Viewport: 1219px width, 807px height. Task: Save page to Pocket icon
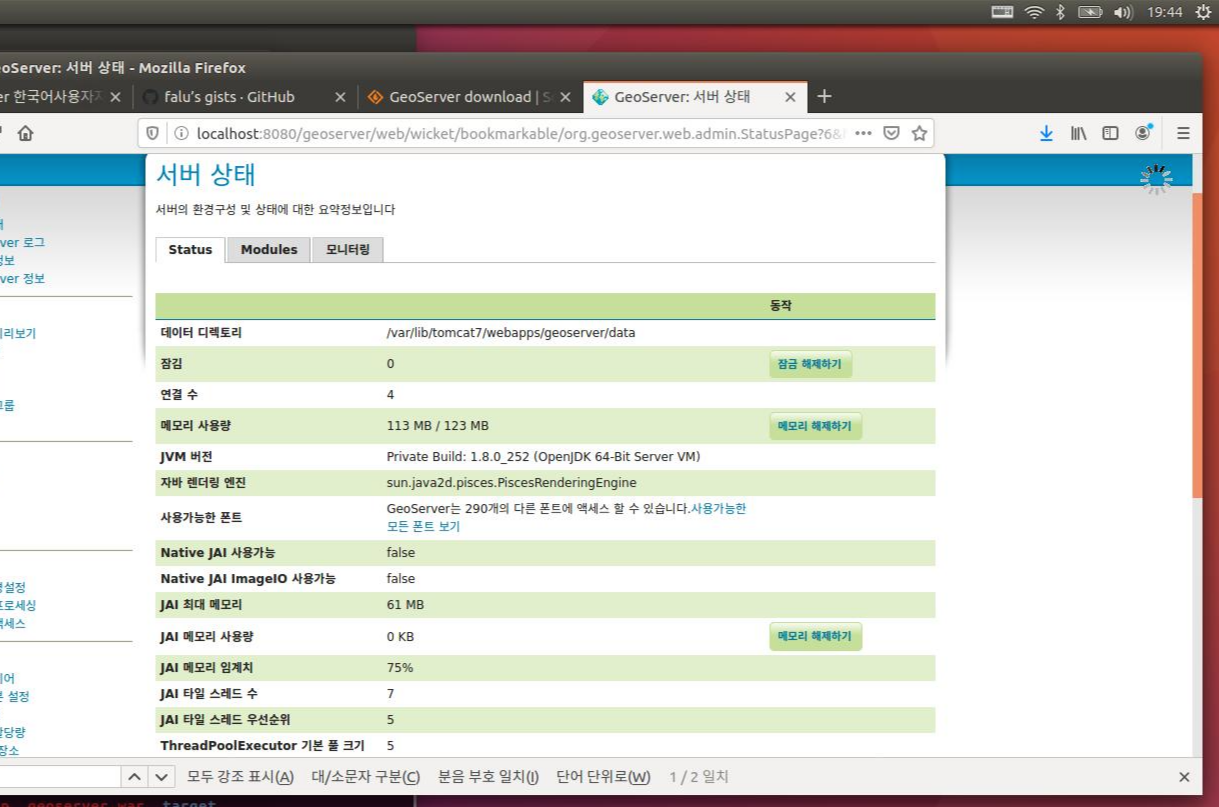click(x=891, y=133)
